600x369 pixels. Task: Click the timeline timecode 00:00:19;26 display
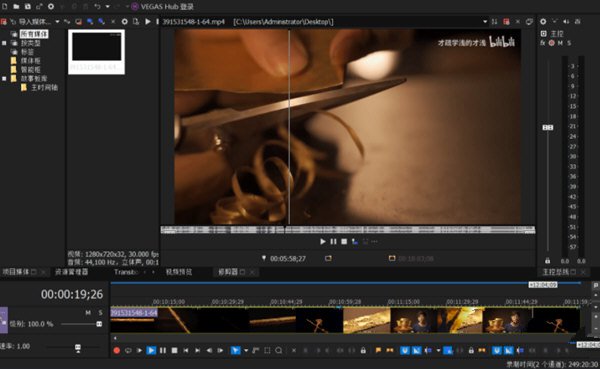point(72,294)
